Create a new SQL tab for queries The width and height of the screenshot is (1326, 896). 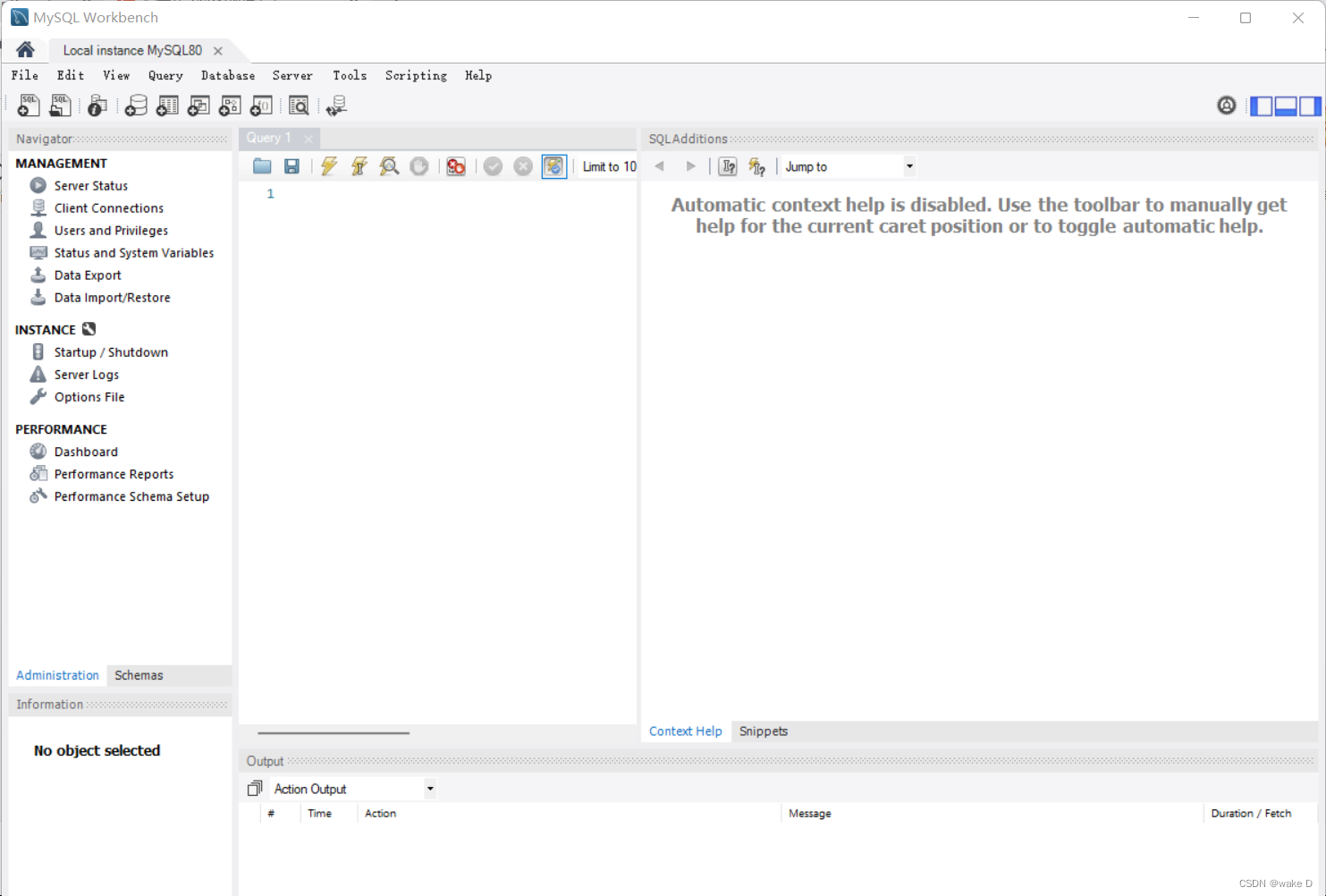(29, 106)
